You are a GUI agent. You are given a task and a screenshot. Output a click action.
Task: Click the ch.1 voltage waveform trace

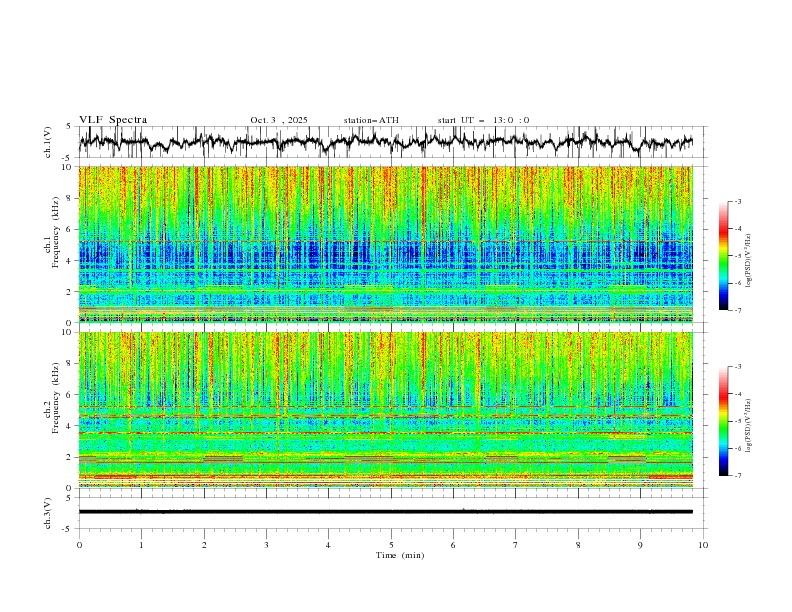386,142
